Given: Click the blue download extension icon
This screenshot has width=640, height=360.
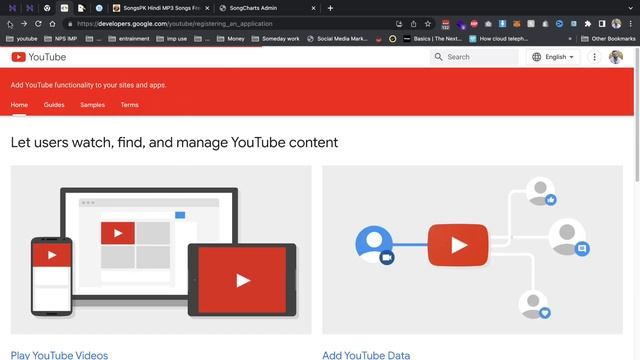Looking at the screenshot, I should (x=502, y=24).
